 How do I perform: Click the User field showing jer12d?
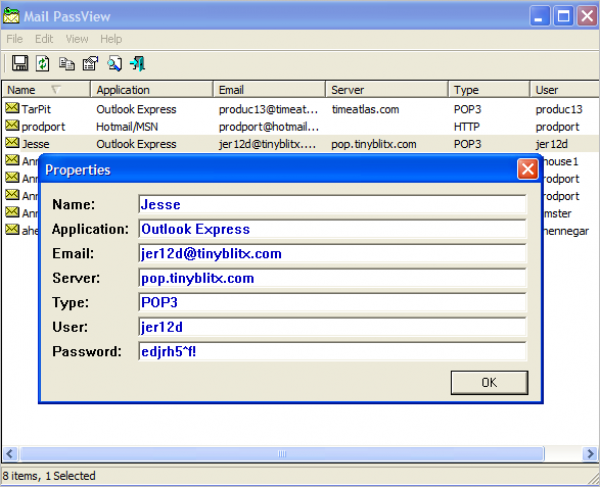[333, 327]
